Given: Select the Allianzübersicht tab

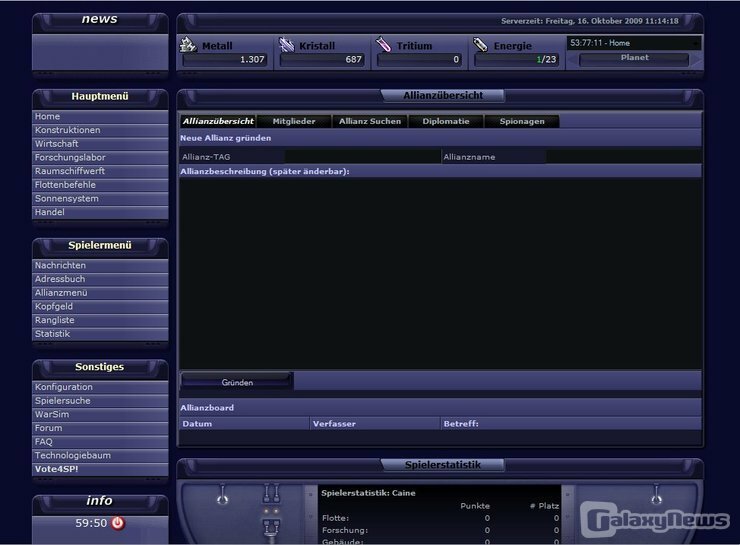Looking at the screenshot, I should [x=218, y=121].
